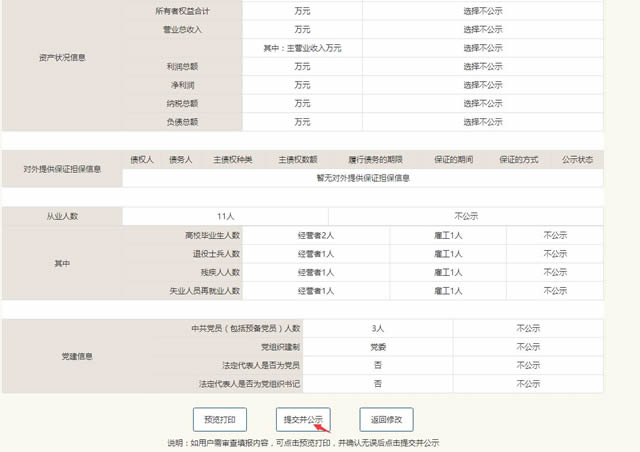Click the 暂无对外提供保证担保信息 message row
The height and width of the screenshot is (452, 640).
(x=363, y=178)
